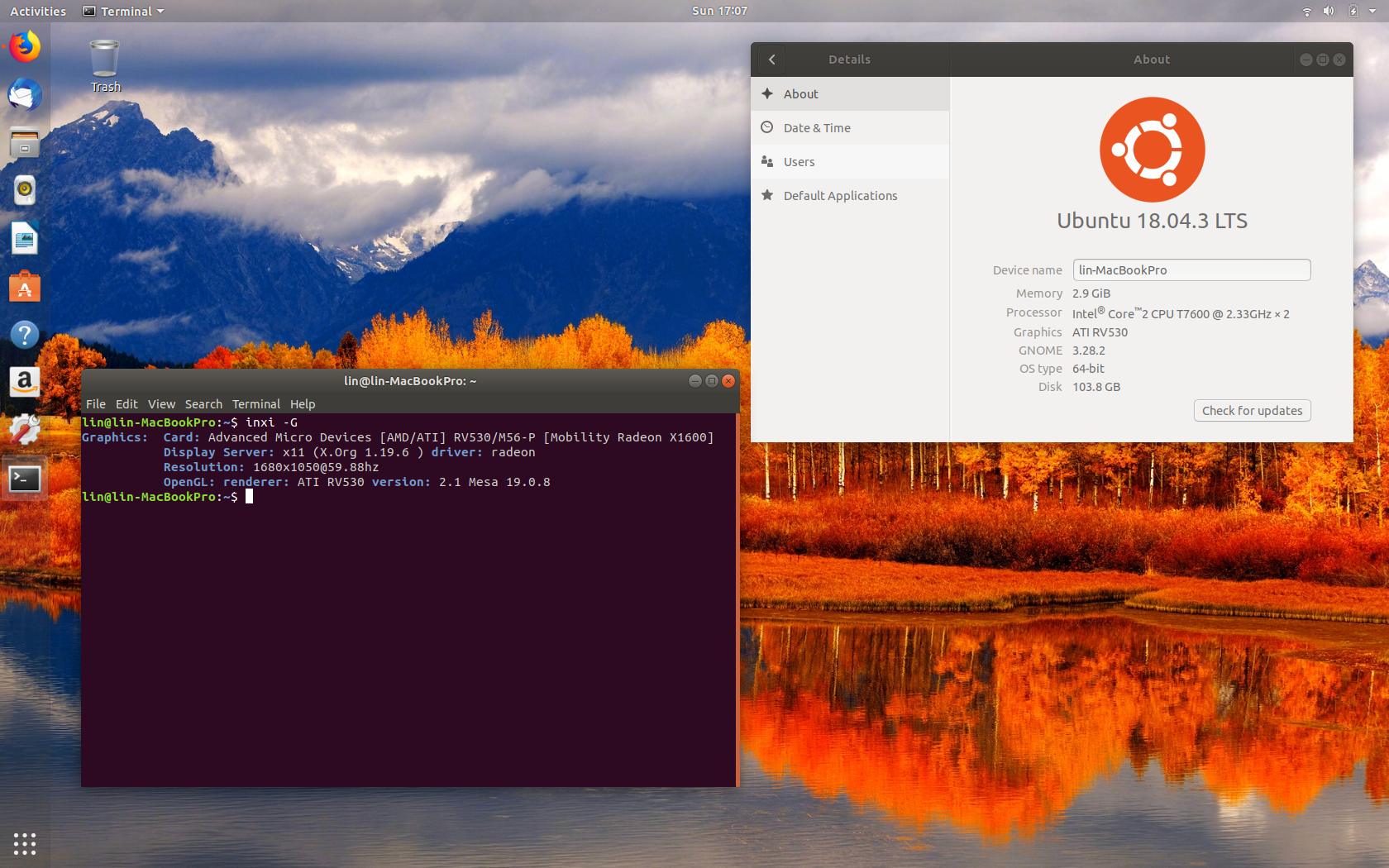Image resolution: width=1389 pixels, height=868 pixels.
Task: Open the Help dock icon
Action: click(x=25, y=335)
